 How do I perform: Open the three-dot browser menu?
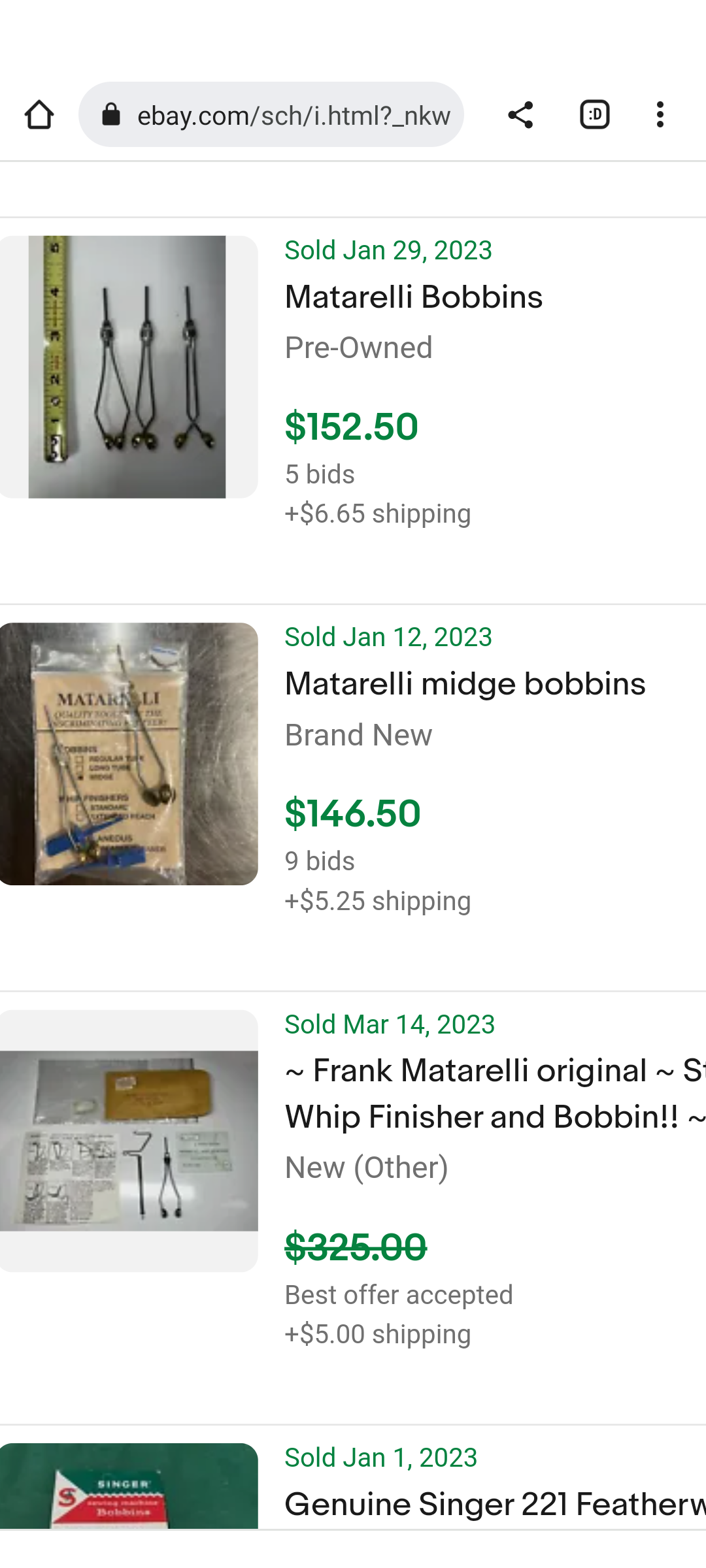(660, 115)
